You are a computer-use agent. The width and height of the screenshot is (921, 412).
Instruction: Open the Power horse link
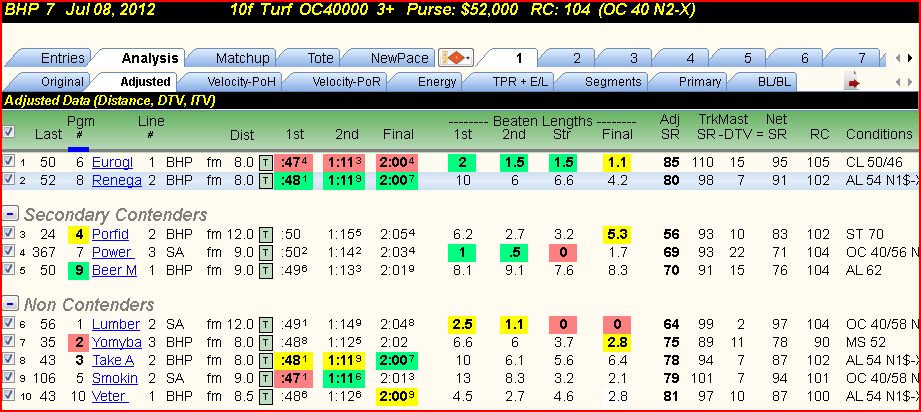[112, 253]
